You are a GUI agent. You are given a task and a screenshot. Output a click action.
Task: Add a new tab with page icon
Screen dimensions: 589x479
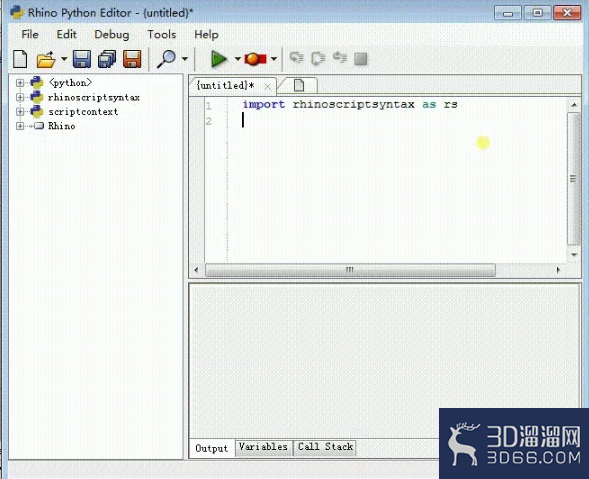coord(299,85)
